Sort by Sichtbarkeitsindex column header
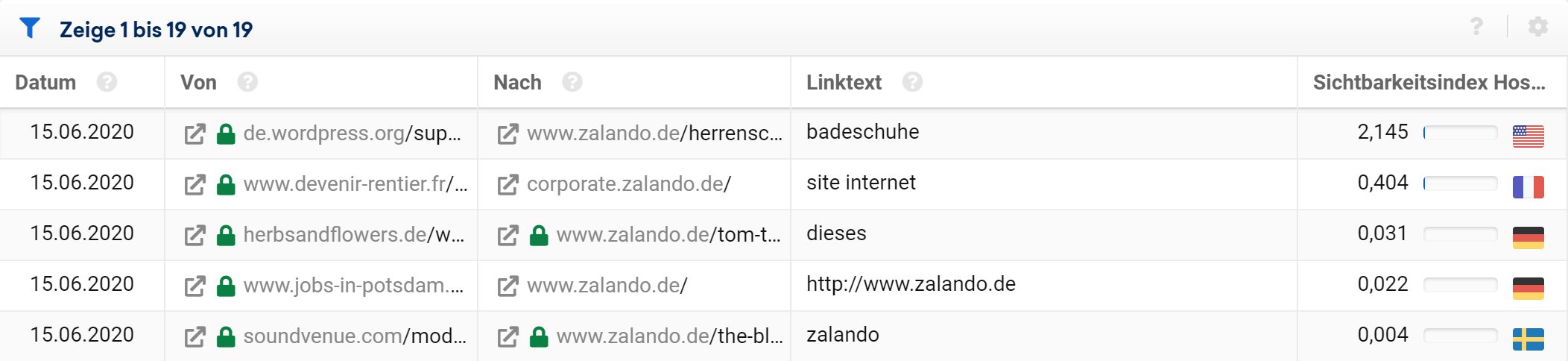Viewport: 1568px width, 361px height. point(1429,82)
